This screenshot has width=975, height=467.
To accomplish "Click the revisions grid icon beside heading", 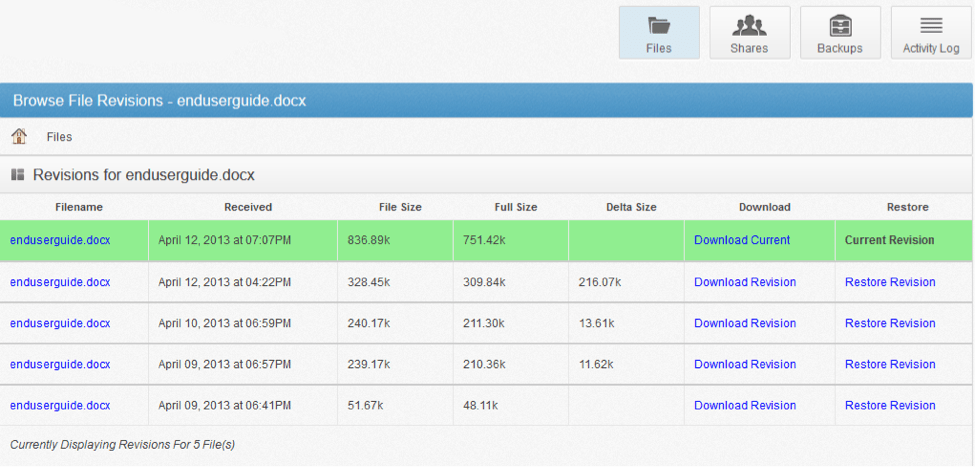I will (17, 175).
